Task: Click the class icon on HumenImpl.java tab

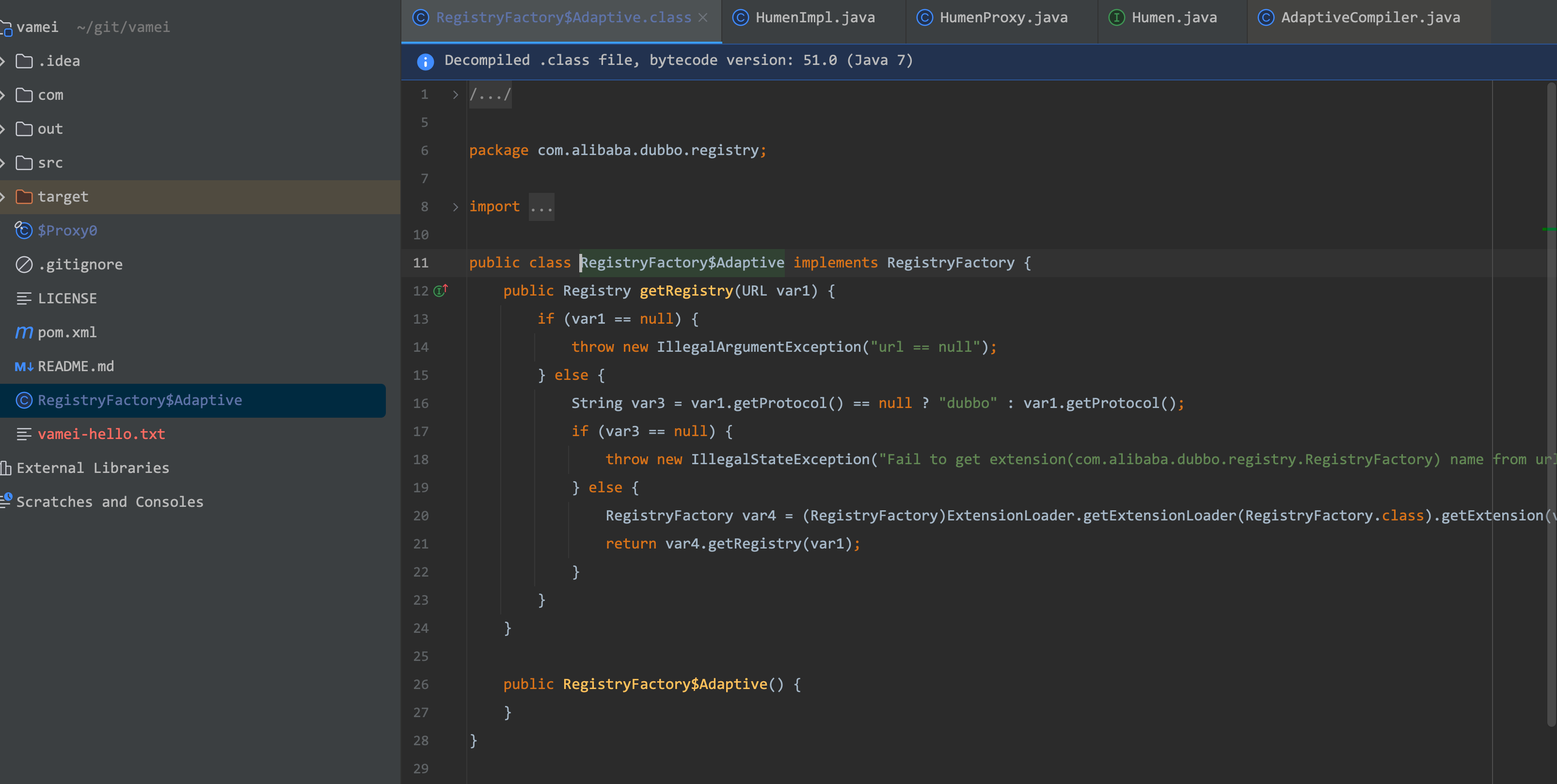Action: (x=740, y=17)
